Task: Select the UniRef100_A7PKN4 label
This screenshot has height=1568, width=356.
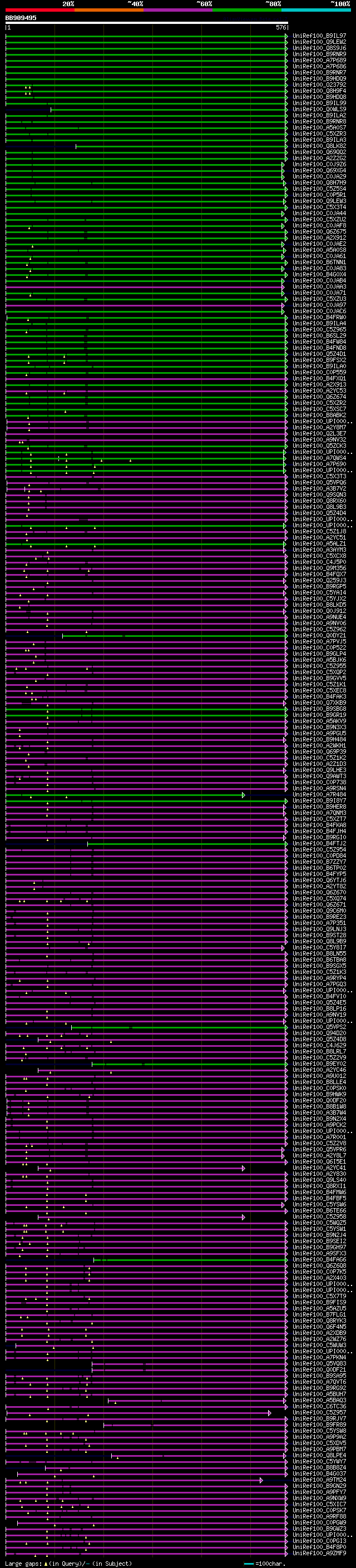Action: pos(319,1357)
